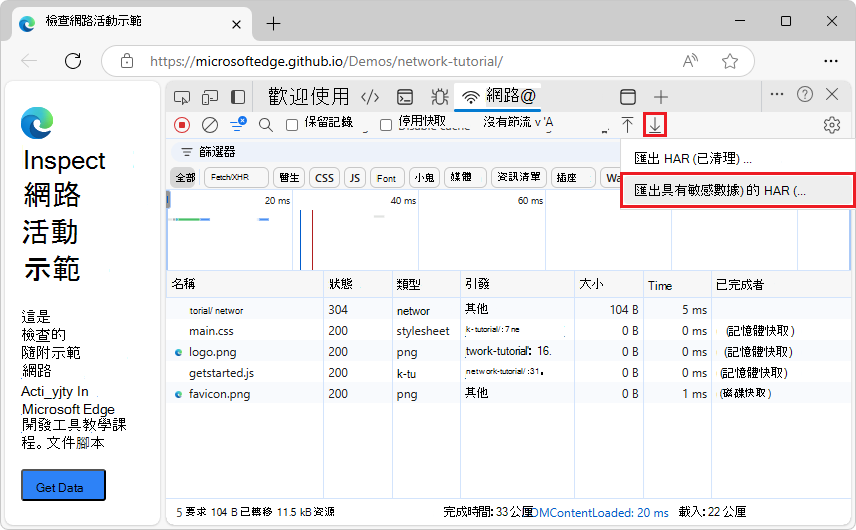Open DevTools help question icon
This screenshot has height=530, width=856.
805,94
